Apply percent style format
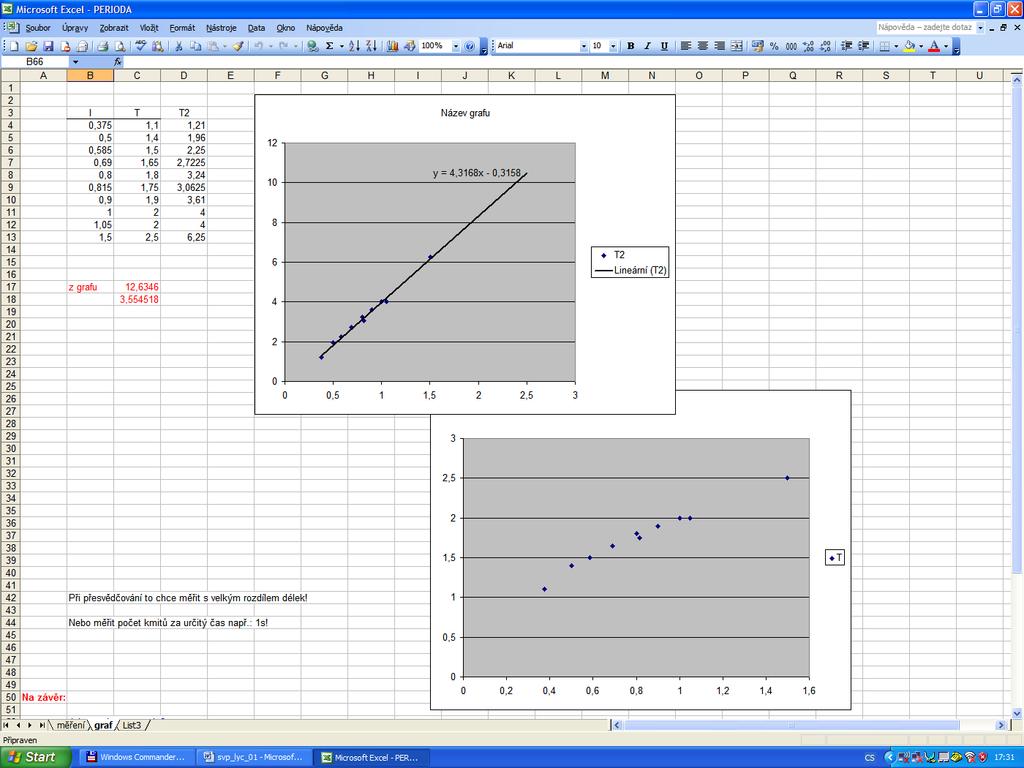This screenshot has height=768, width=1024. pos(775,46)
